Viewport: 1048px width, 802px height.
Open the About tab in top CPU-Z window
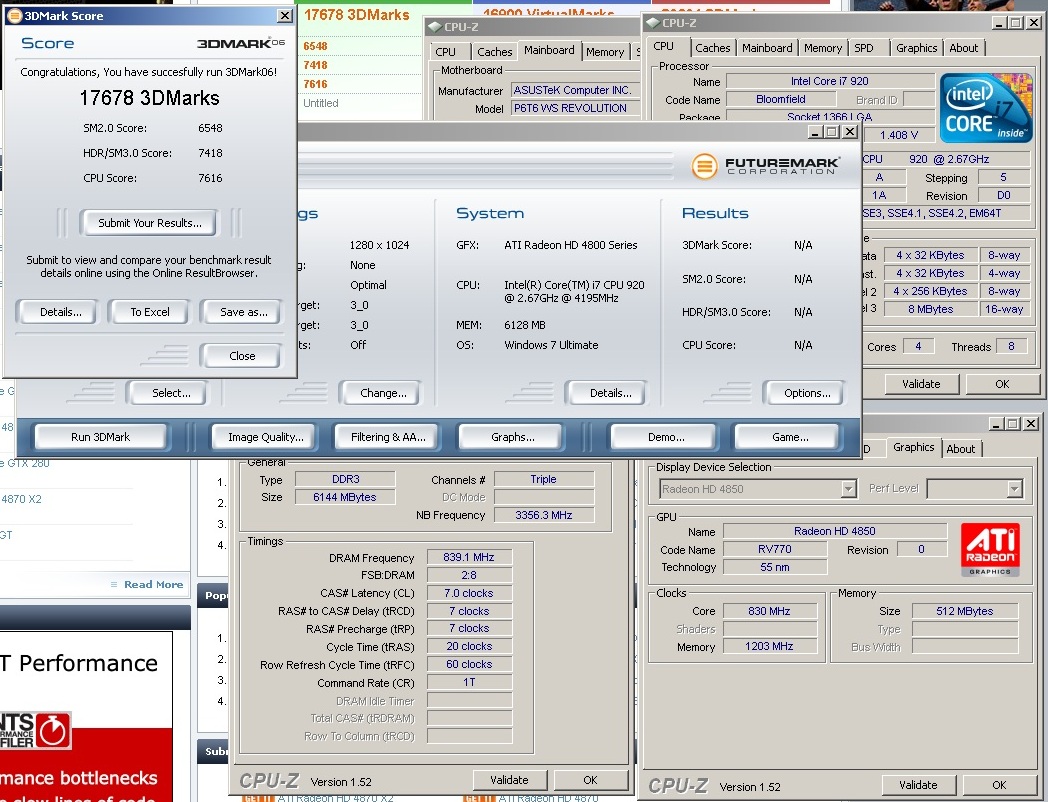pos(963,47)
